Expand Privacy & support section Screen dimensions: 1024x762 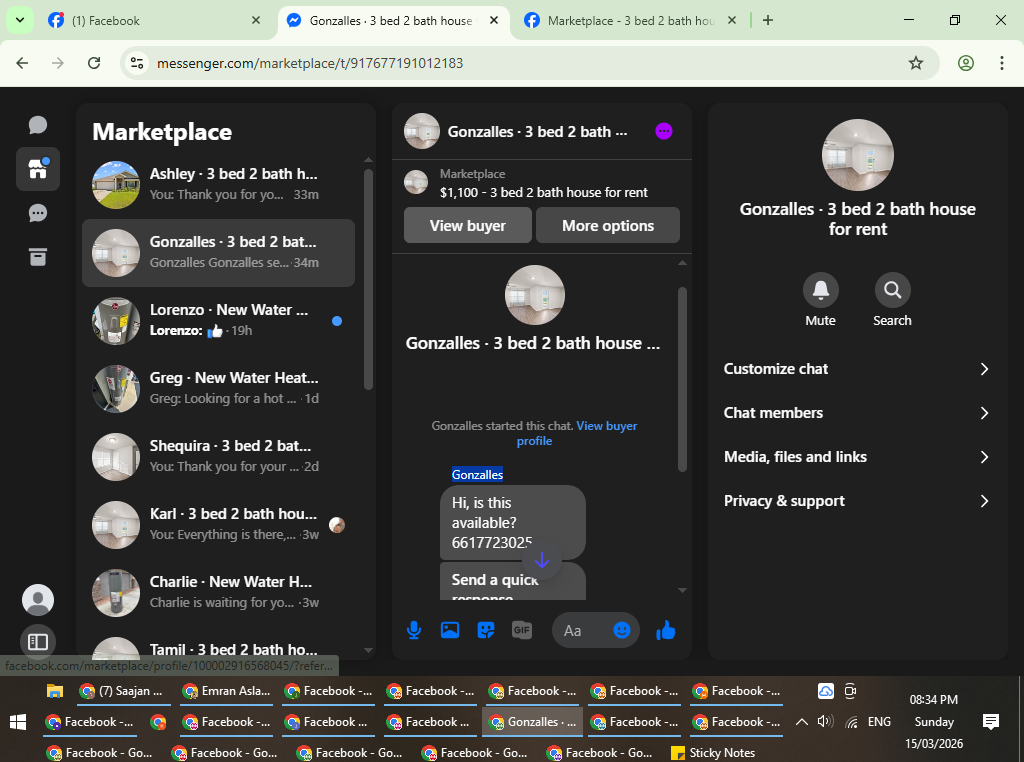[x=857, y=501]
